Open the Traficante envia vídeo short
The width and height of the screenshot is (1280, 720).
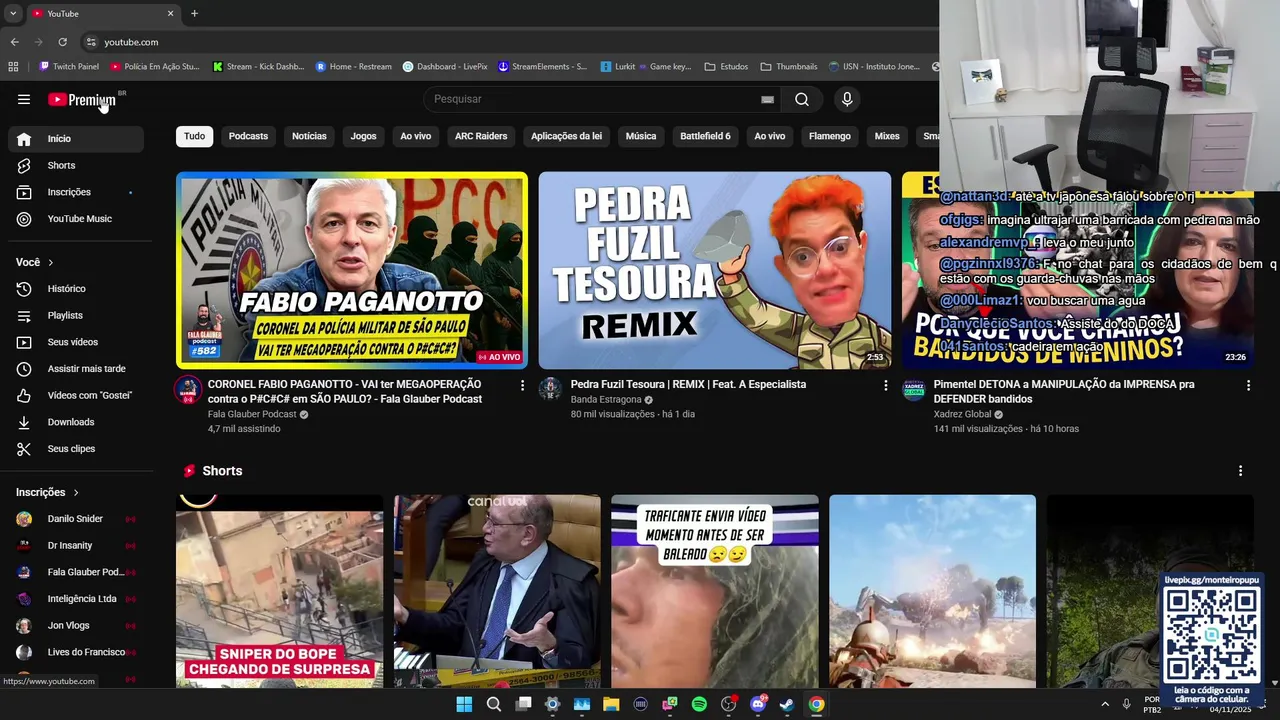pyautogui.click(x=715, y=591)
